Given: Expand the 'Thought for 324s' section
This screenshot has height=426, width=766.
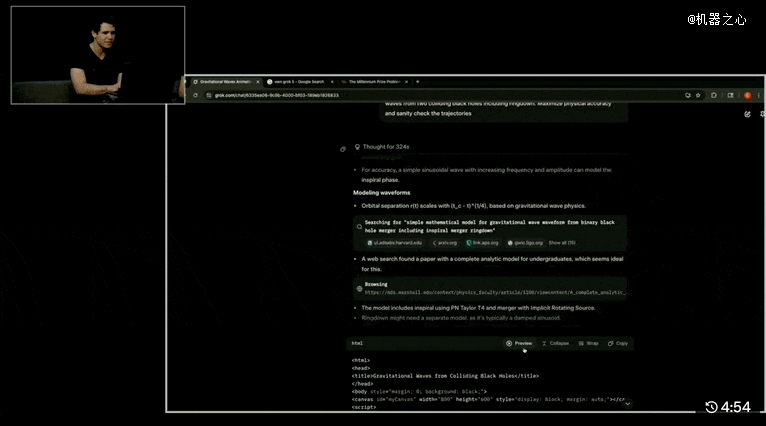Looking at the screenshot, I should [x=385, y=147].
